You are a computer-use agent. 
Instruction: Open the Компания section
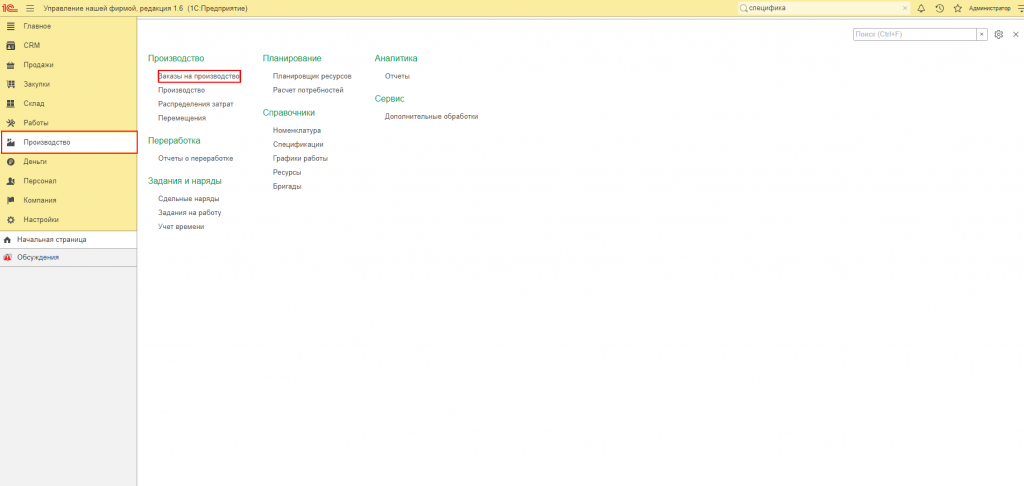[x=40, y=201]
